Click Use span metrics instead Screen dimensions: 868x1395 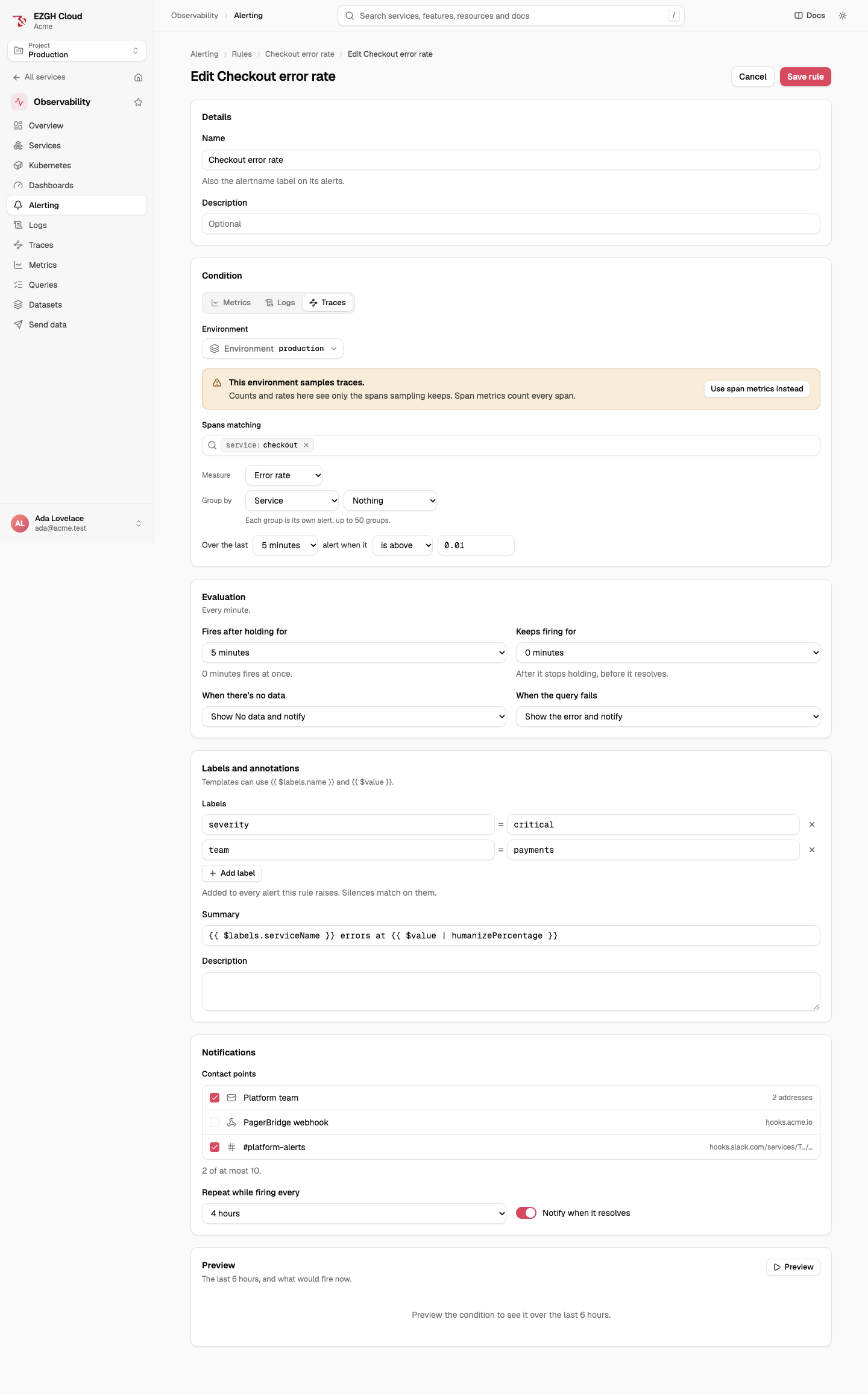(757, 389)
